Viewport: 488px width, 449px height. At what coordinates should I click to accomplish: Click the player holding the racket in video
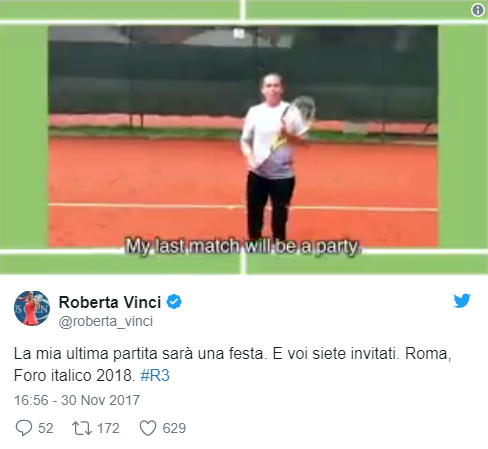274,157
